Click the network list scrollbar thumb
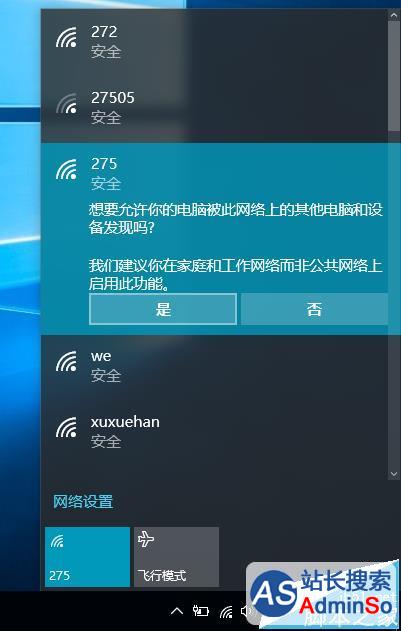The image size is (401, 631). 394,76
